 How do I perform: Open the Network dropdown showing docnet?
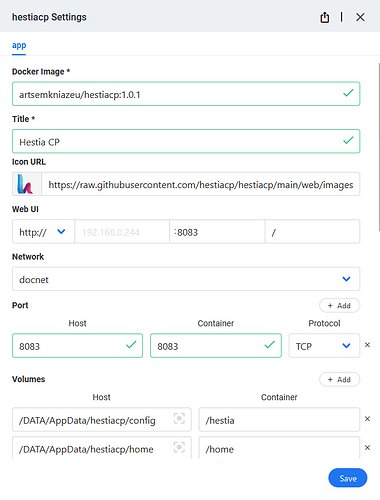[186, 279]
